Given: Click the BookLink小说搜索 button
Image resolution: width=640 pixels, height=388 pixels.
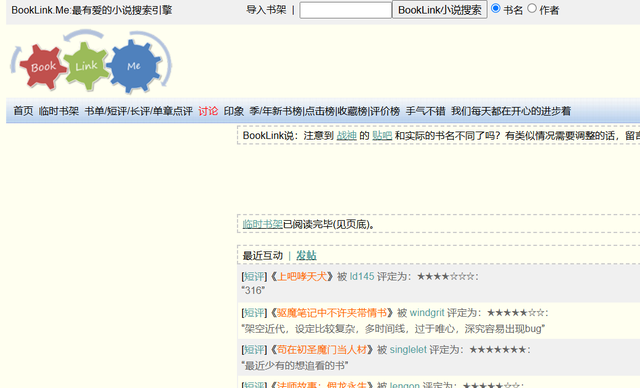Looking at the screenshot, I should [x=440, y=10].
